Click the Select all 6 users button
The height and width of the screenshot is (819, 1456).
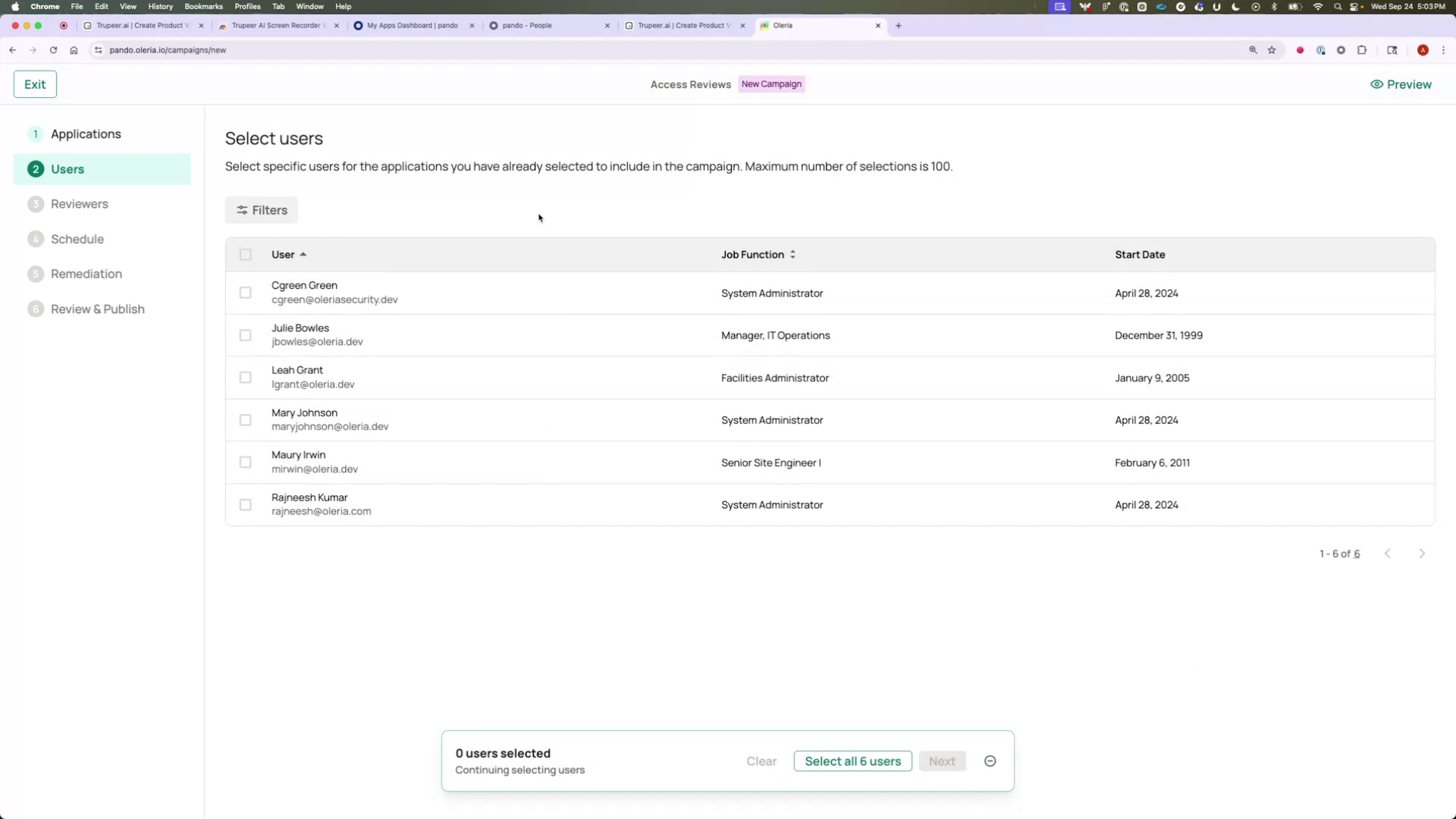tap(852, 761)
